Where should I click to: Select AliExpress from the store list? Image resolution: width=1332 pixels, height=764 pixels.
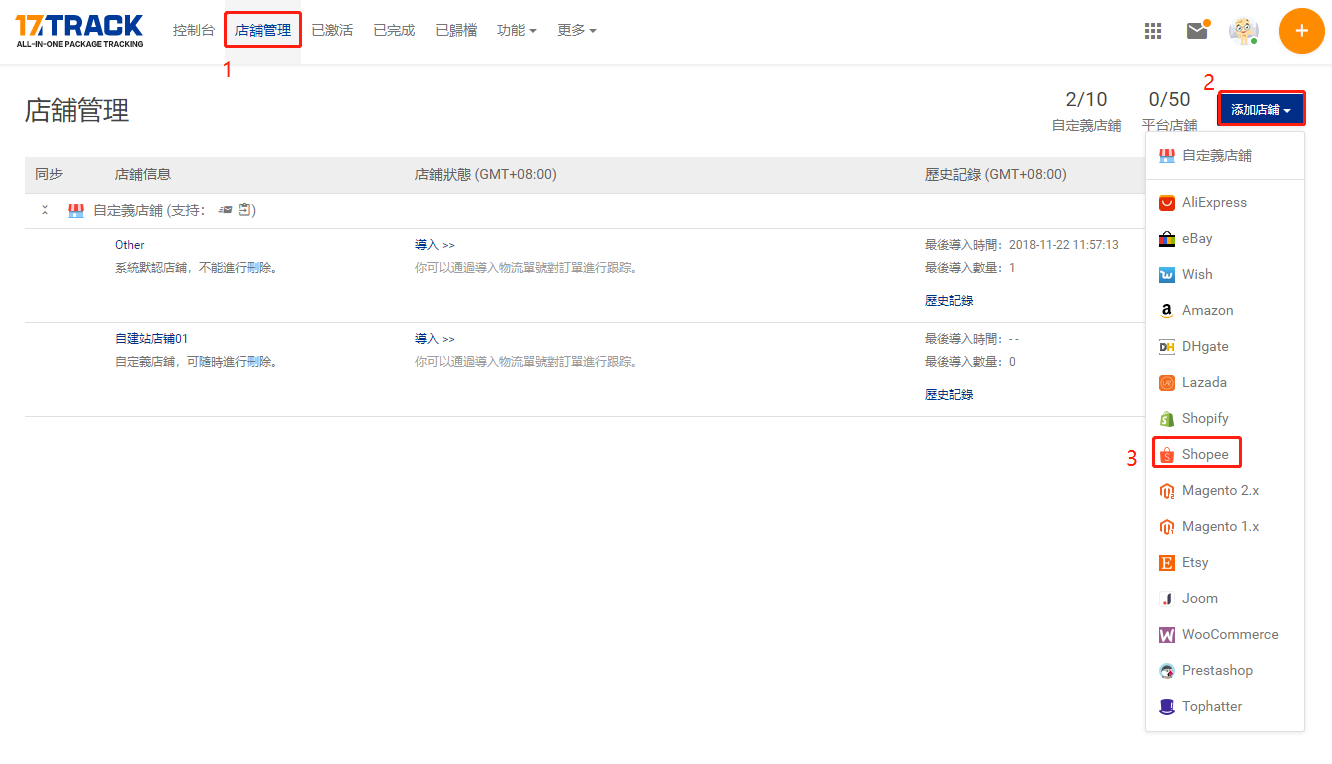1213,202
